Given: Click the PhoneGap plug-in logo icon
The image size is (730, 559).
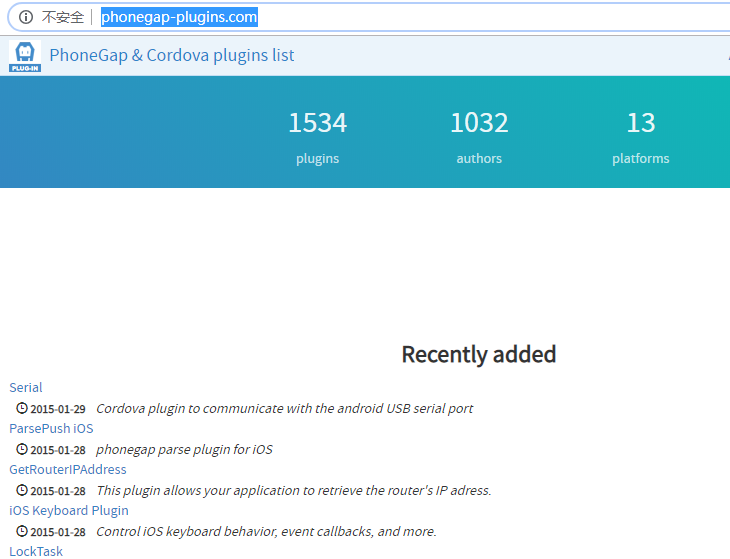Looking at the screenshot, I should click(x=25, y=56).
